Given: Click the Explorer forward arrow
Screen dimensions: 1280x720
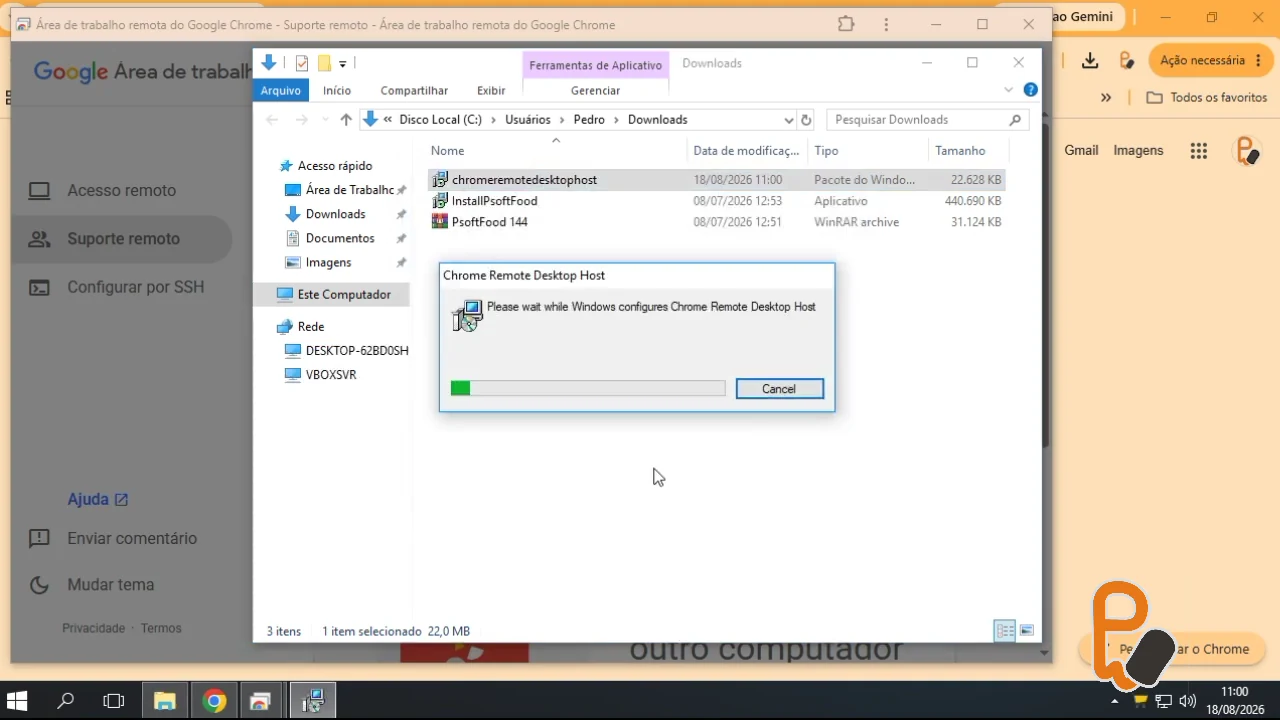Looking at the screenshot, I should coord(301,120).
